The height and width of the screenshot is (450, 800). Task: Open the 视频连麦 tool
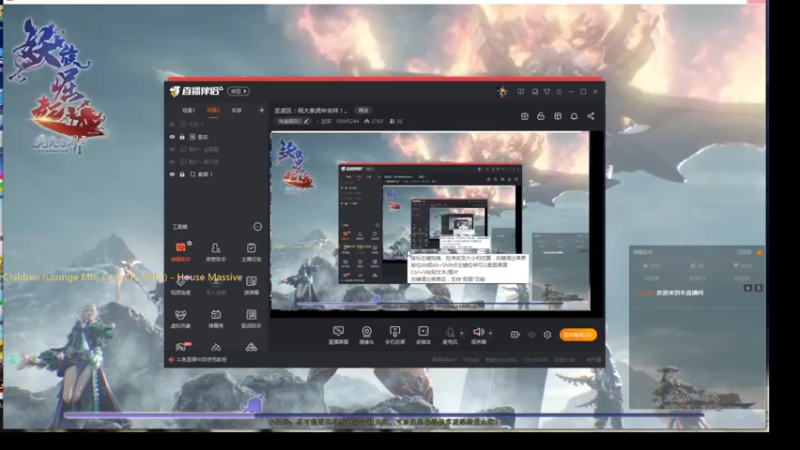[180, 285]
